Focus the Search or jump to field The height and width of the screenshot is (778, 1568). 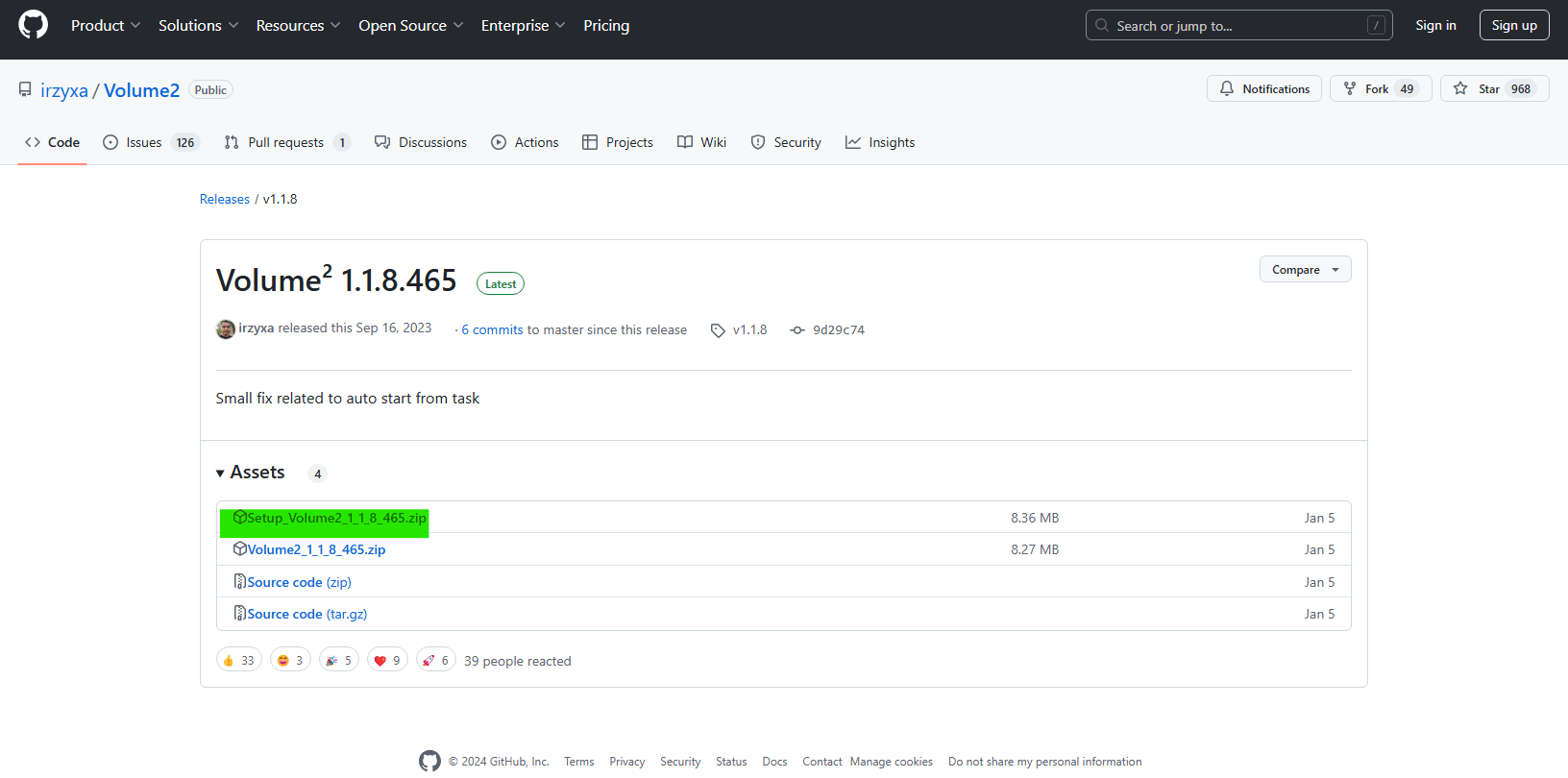1238,25
